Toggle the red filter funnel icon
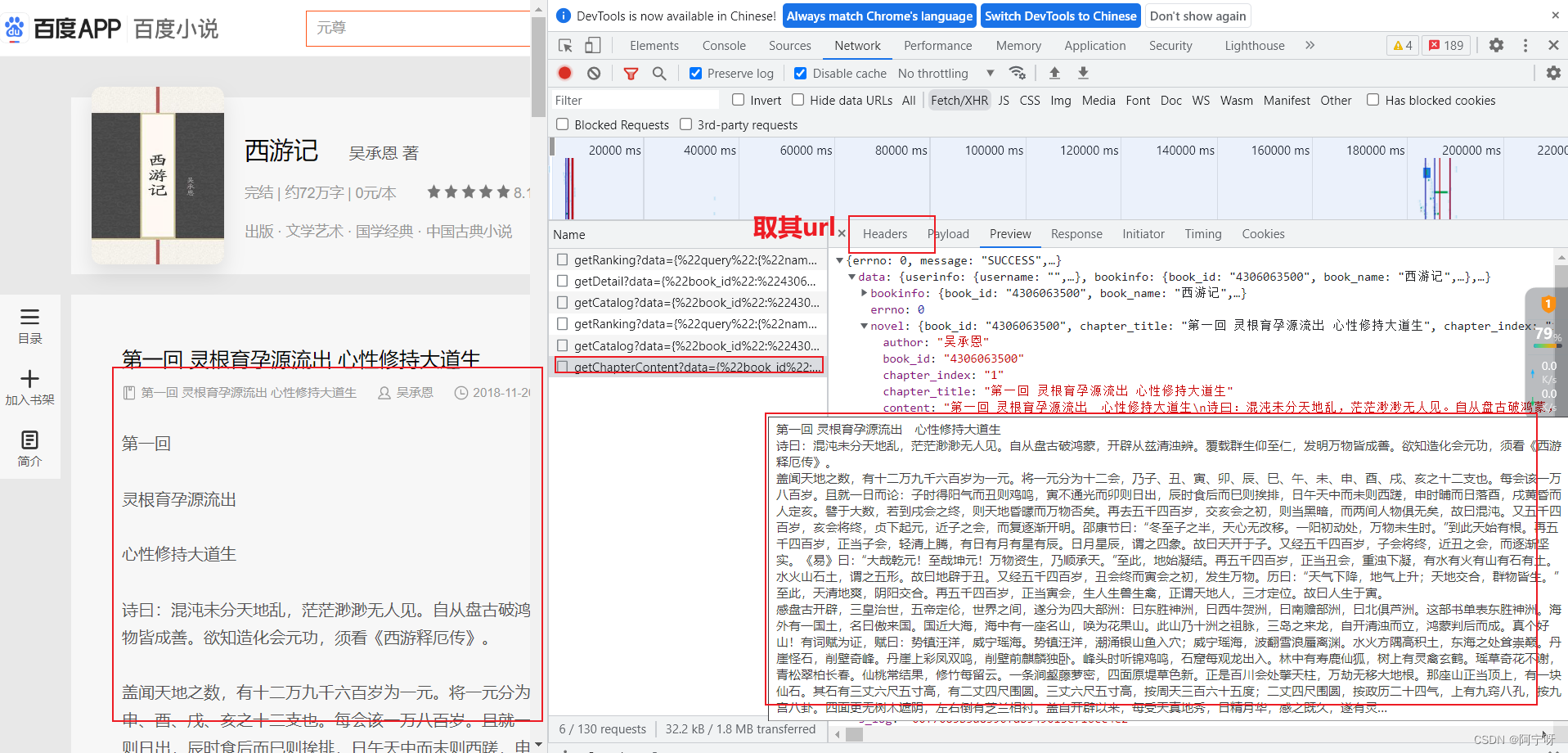The width and height of the screenshot is (1568, 753). pos(631,74)
